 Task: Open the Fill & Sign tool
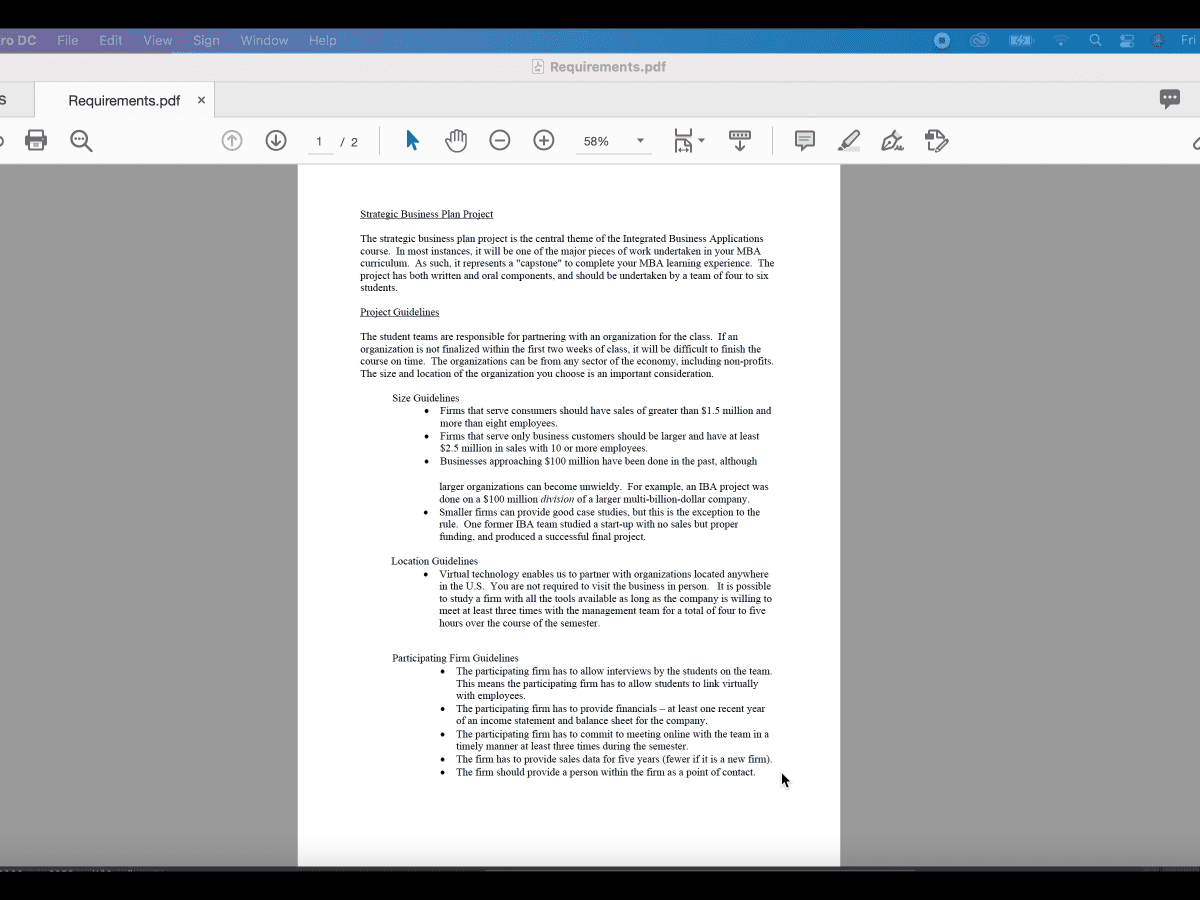click(x=893, y=140)
